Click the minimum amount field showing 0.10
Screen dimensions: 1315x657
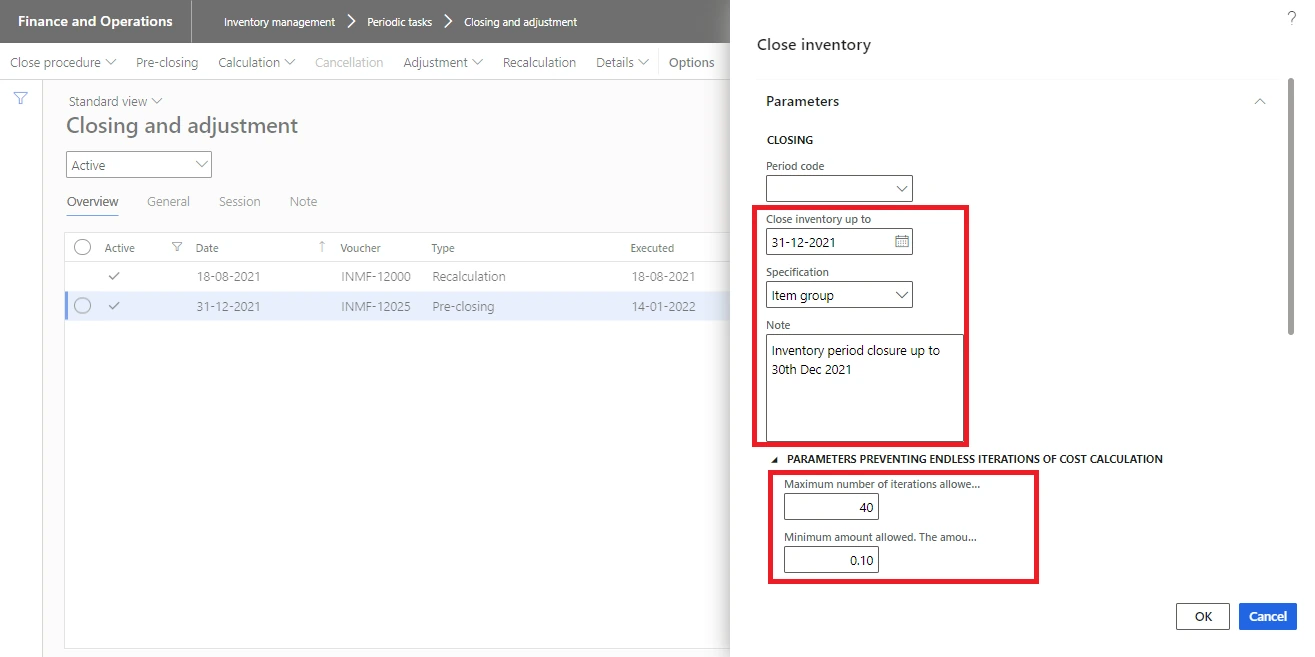tap(831, 560)
